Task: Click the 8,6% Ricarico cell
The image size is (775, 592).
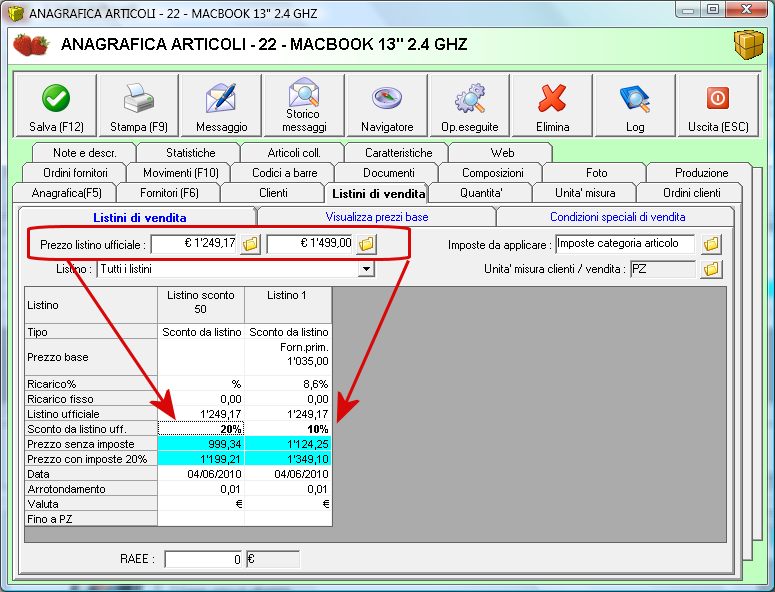Action: tap(288, 384)
